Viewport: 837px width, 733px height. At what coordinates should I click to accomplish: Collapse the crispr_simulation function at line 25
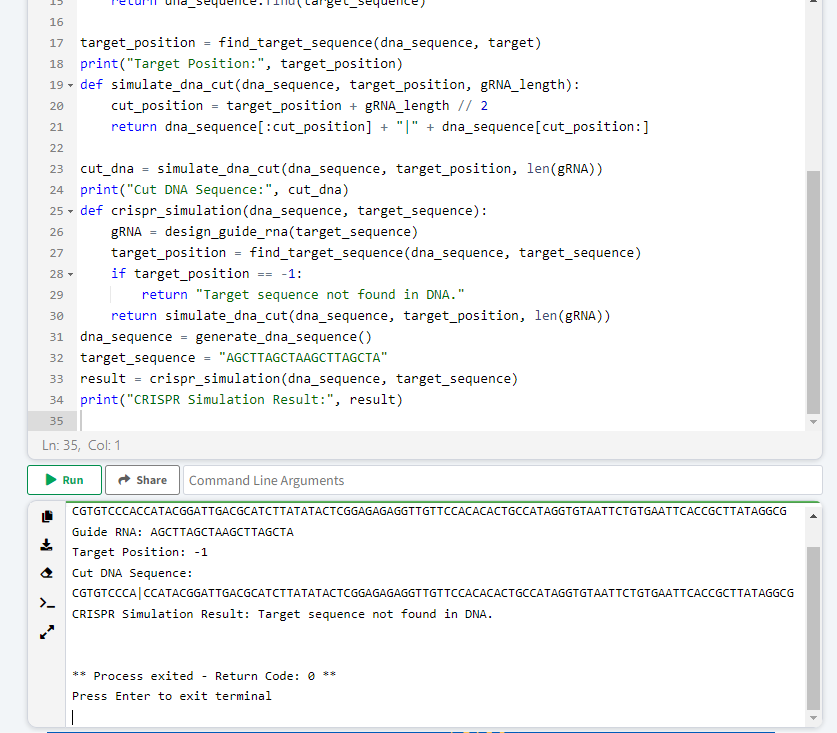pos(70,211)
